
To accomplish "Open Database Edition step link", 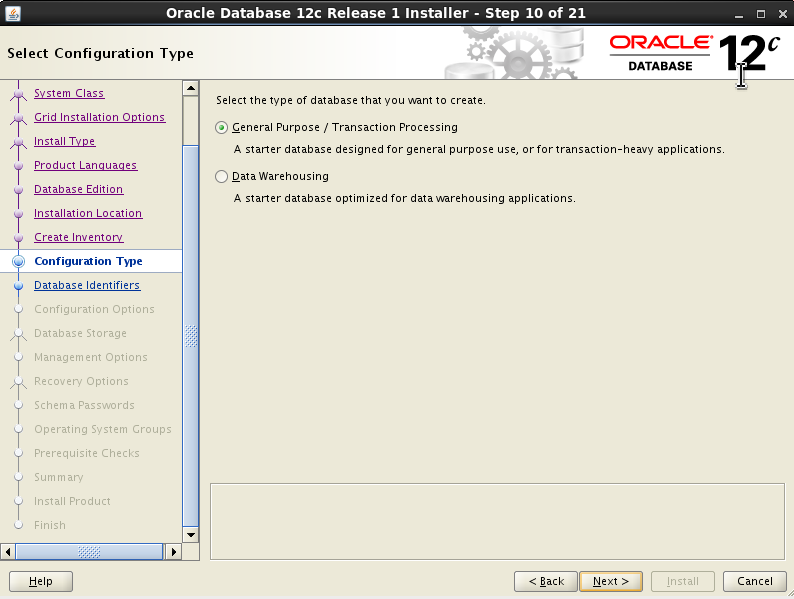I will pos(78,189).
